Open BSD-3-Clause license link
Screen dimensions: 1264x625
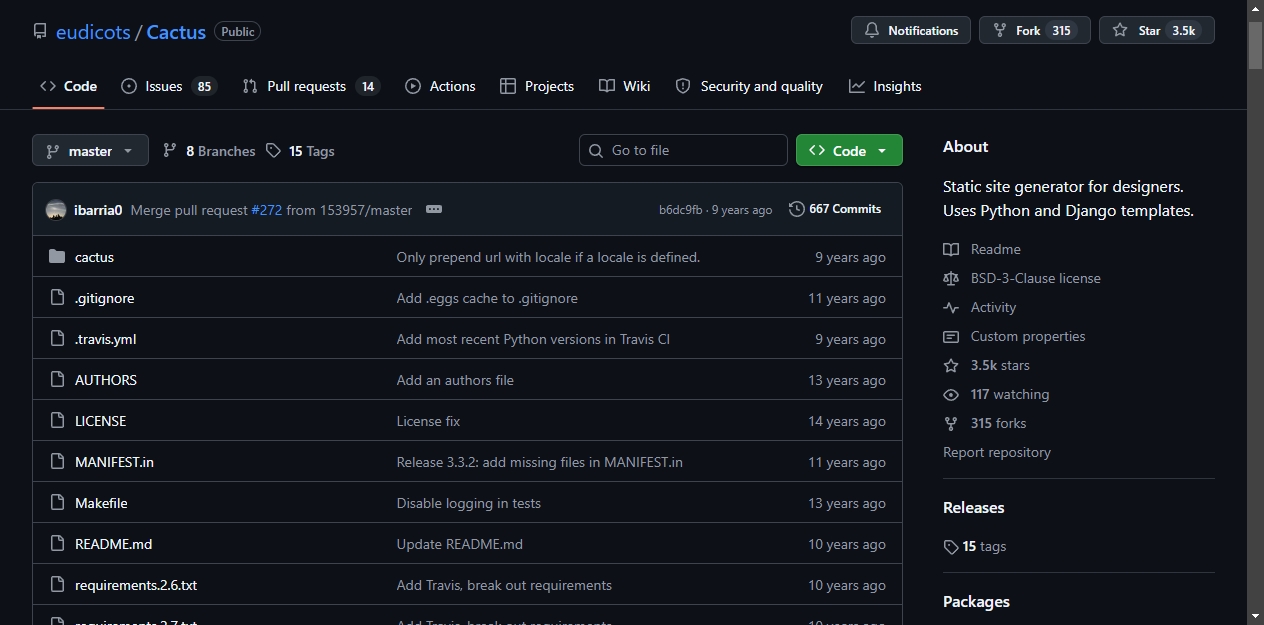click(1022, 278)
